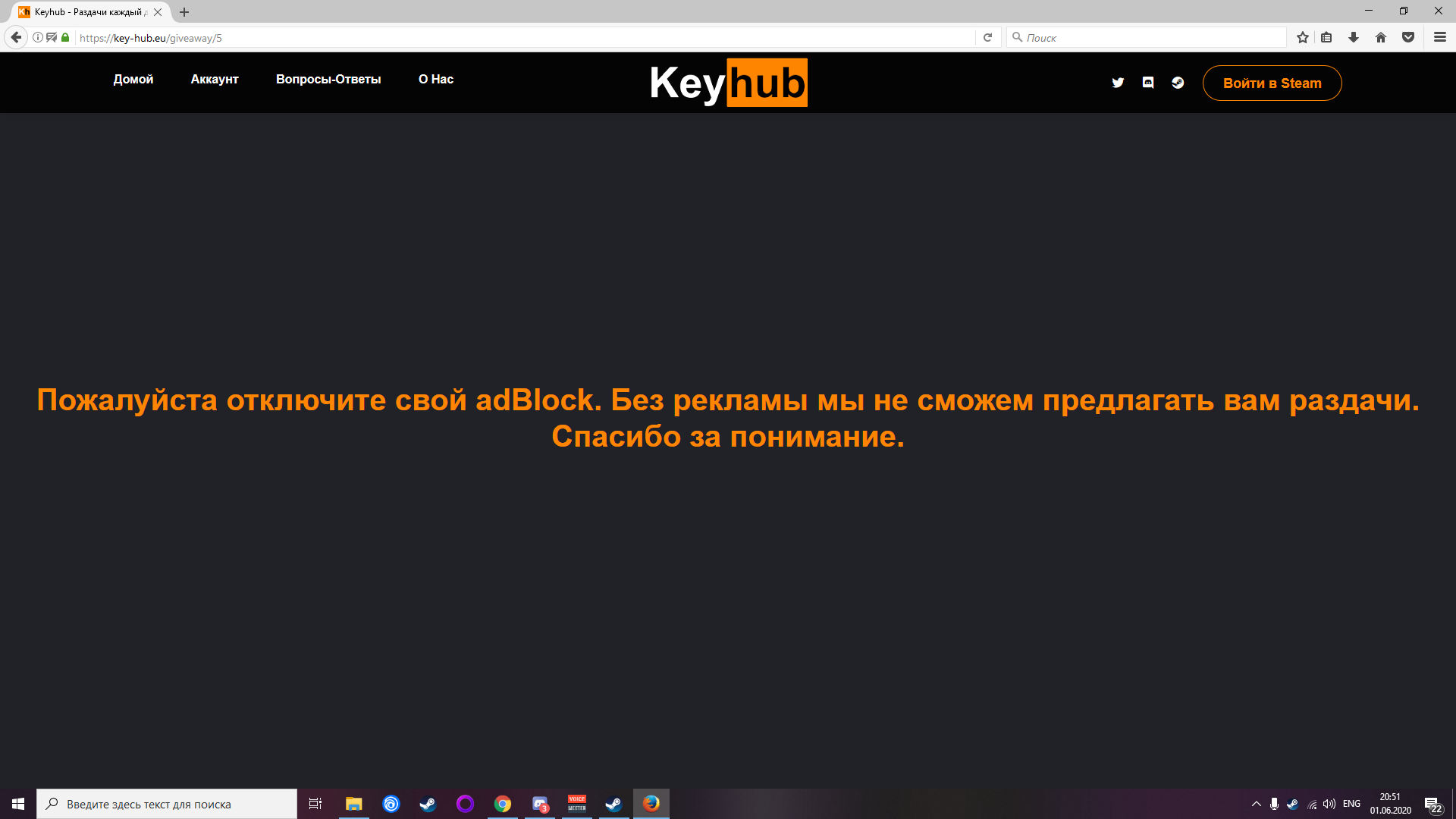Open Keyhub Twitter page icon

[x=1118, y=83]
